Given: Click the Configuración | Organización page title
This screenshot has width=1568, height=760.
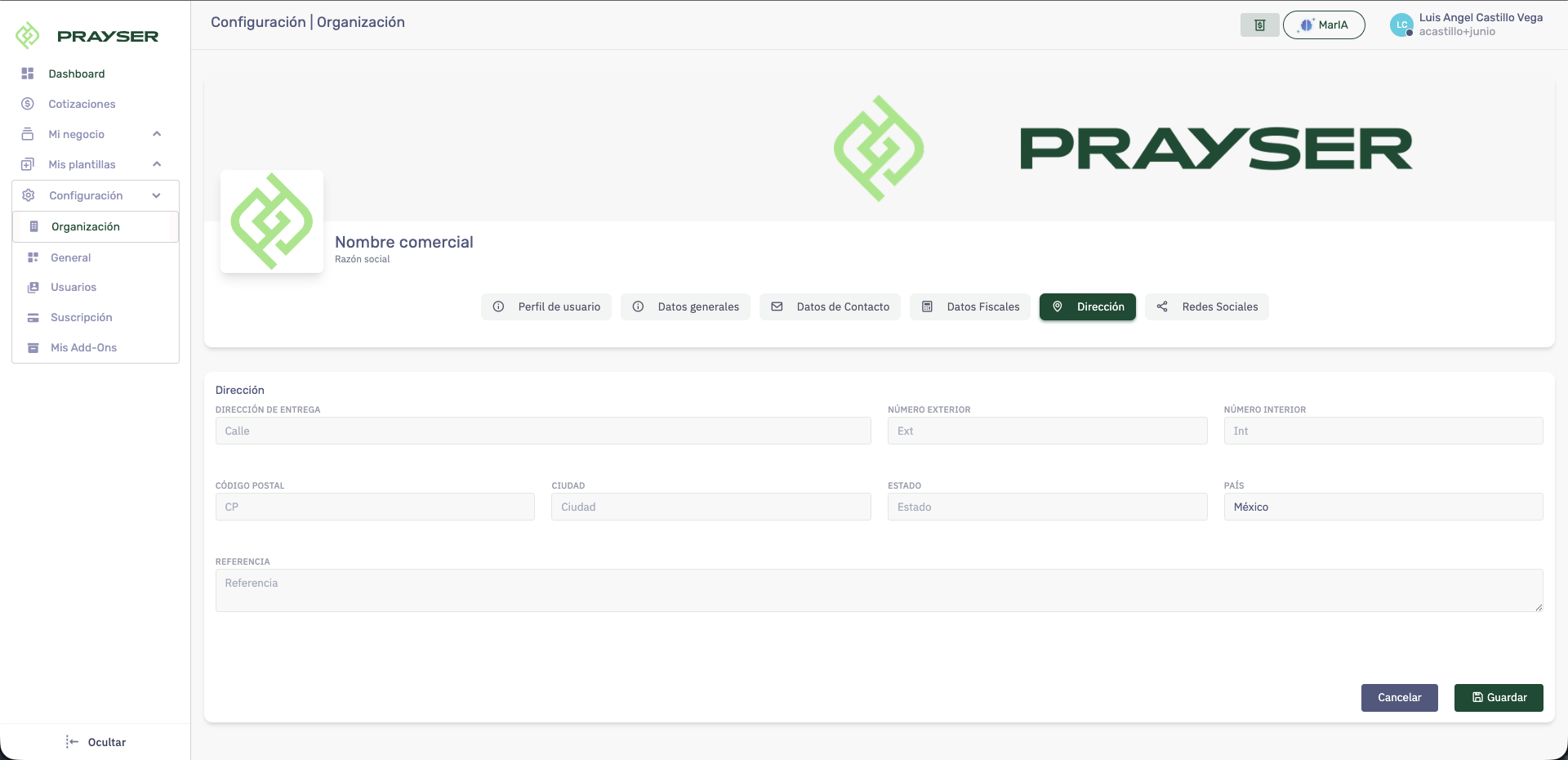Looking at the screenshot, I should (308, 22).
